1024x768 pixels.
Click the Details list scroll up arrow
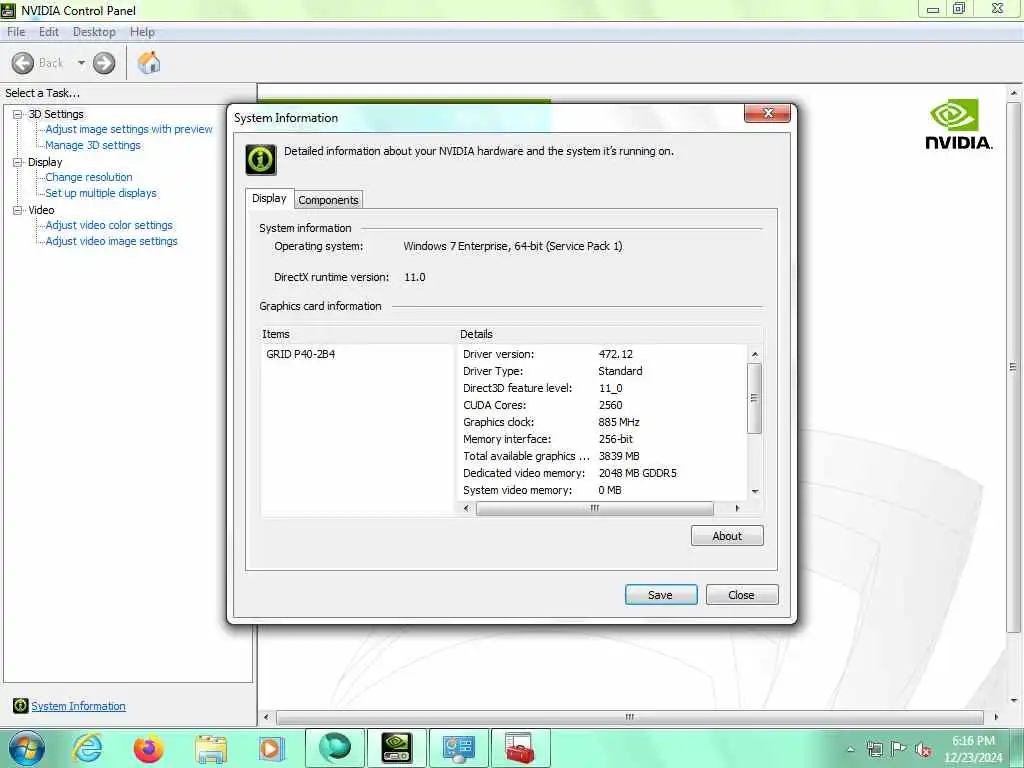pyautogui.click(x=755, y=355)
